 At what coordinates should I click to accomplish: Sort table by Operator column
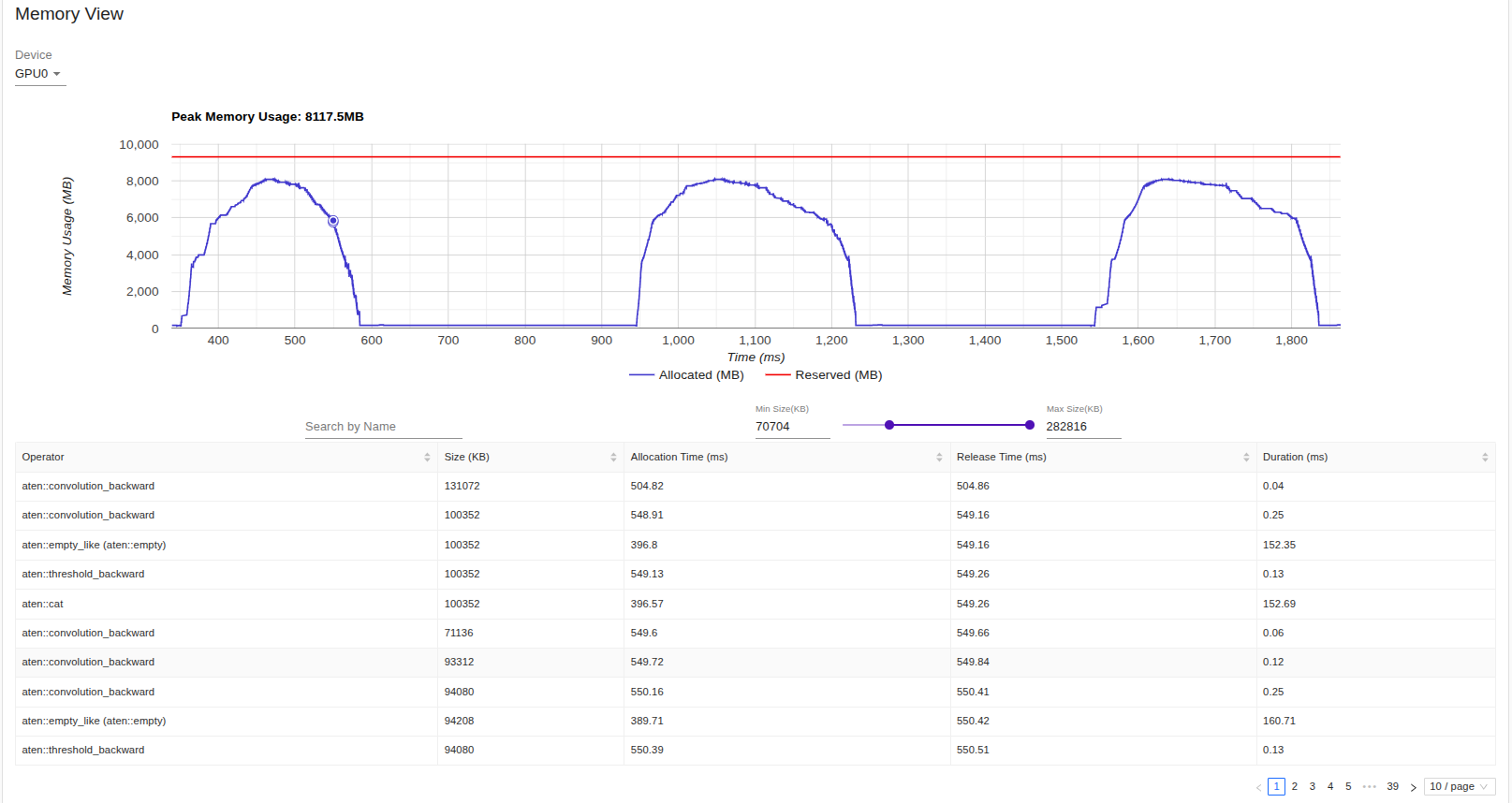[427, 458]
